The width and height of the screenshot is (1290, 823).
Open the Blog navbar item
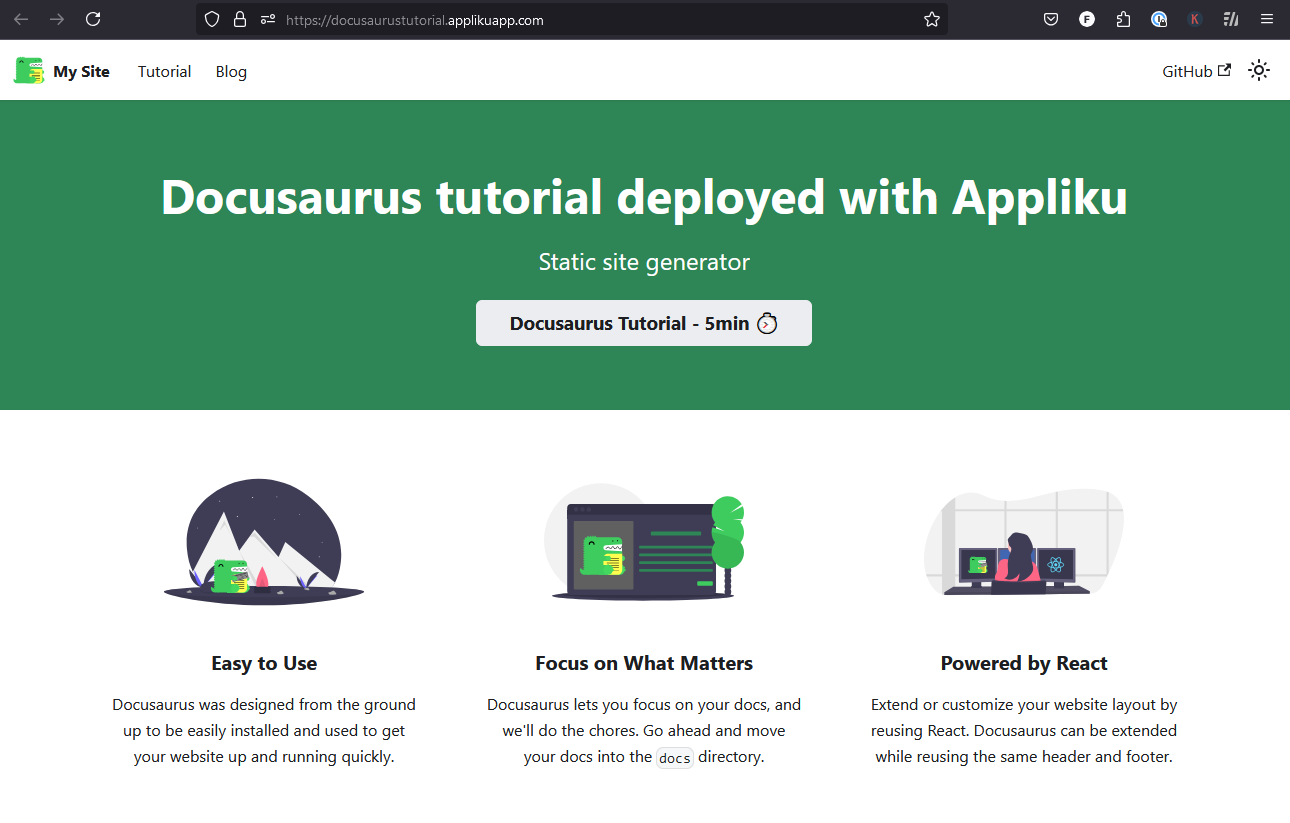point(231,72)
